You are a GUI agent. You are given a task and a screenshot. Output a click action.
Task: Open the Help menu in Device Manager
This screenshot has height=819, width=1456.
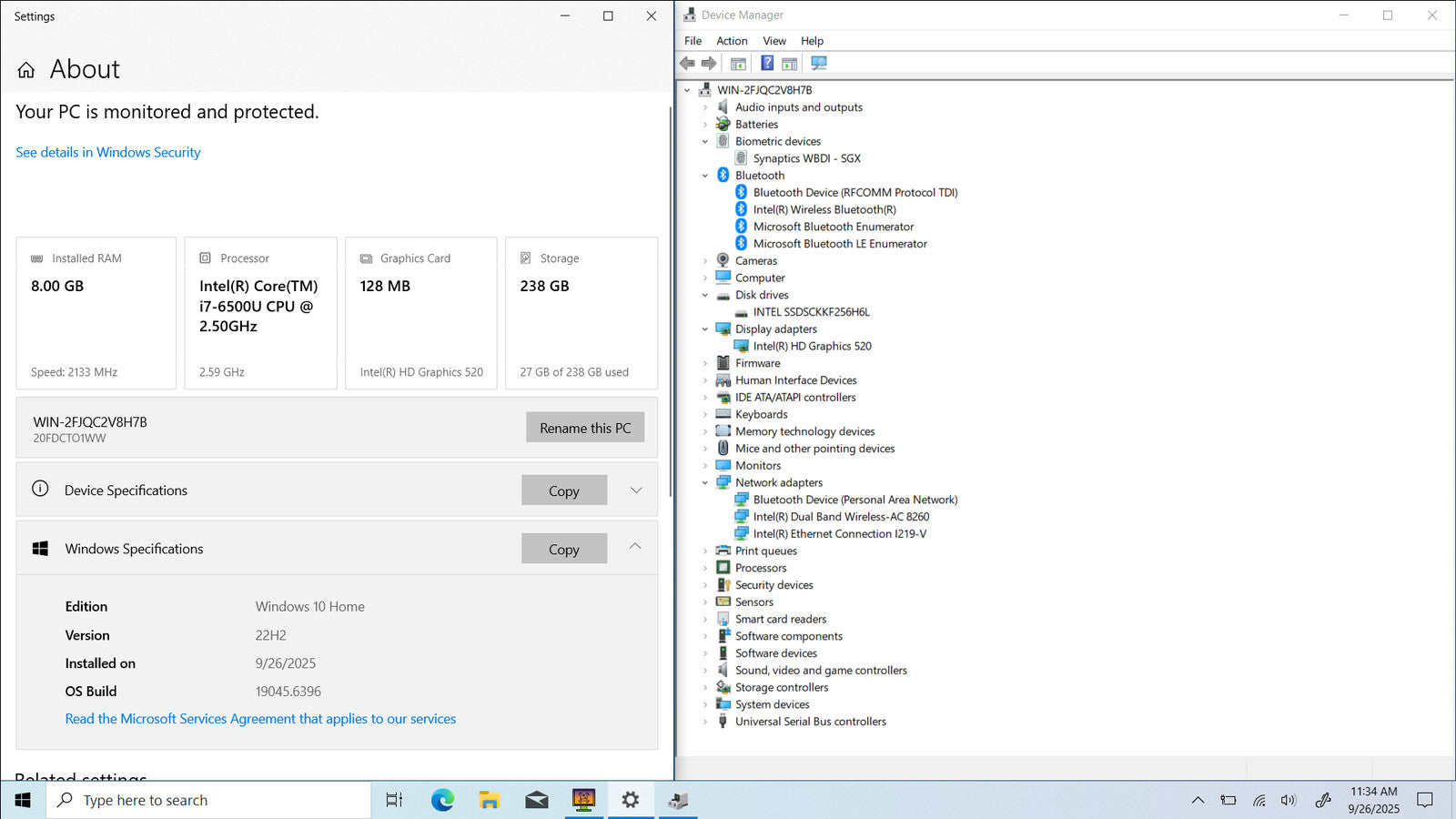click(x=812, y=41)
